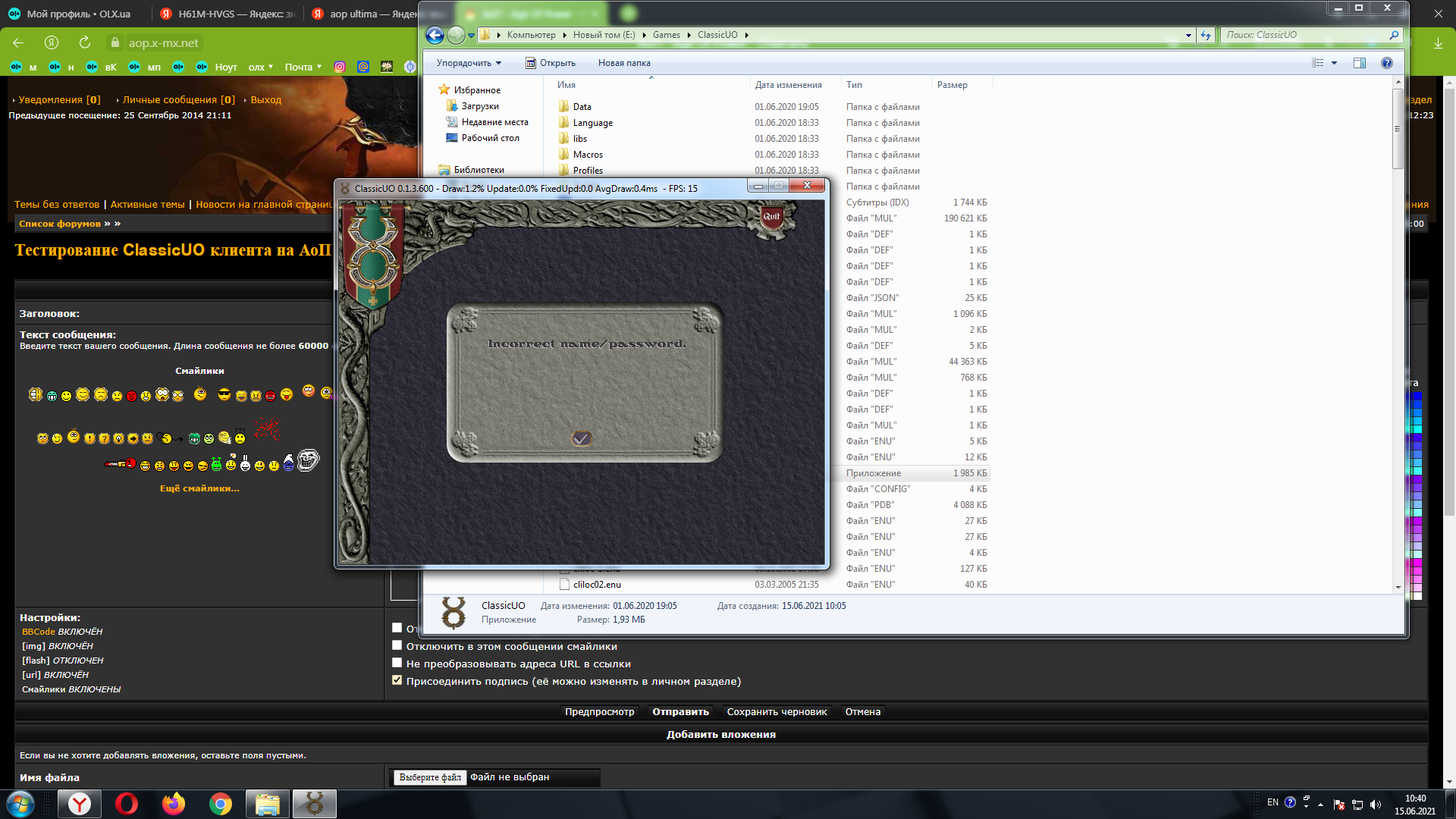Sort files by the Дата изменения column

point(788,85)
